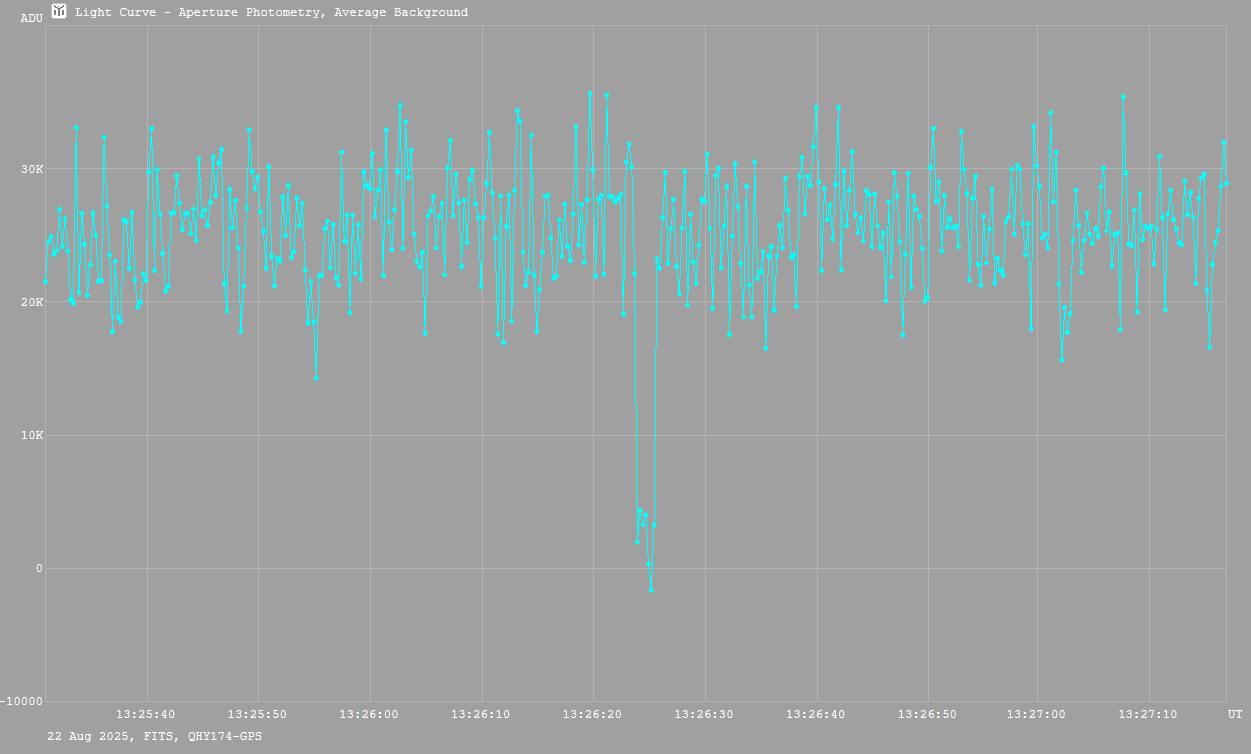Select the 13:25:40 time tick label
Image resolution: width=1251 pixels, height=754 pixels.
click(146, 714)
